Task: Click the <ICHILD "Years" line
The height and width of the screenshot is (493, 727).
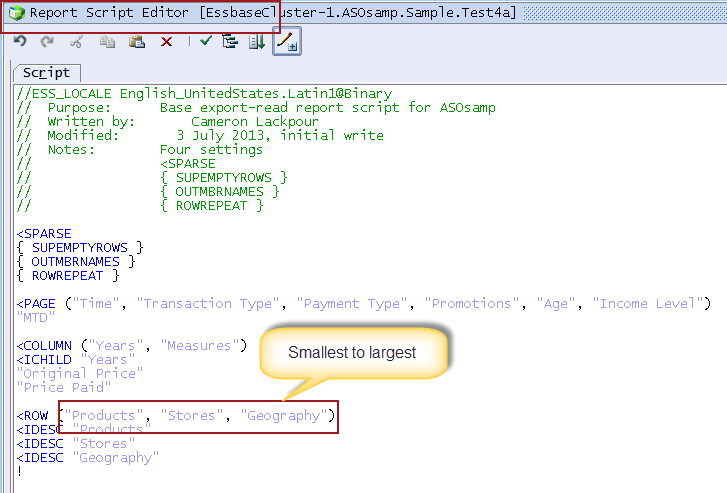Action: (x=76, y=360)
